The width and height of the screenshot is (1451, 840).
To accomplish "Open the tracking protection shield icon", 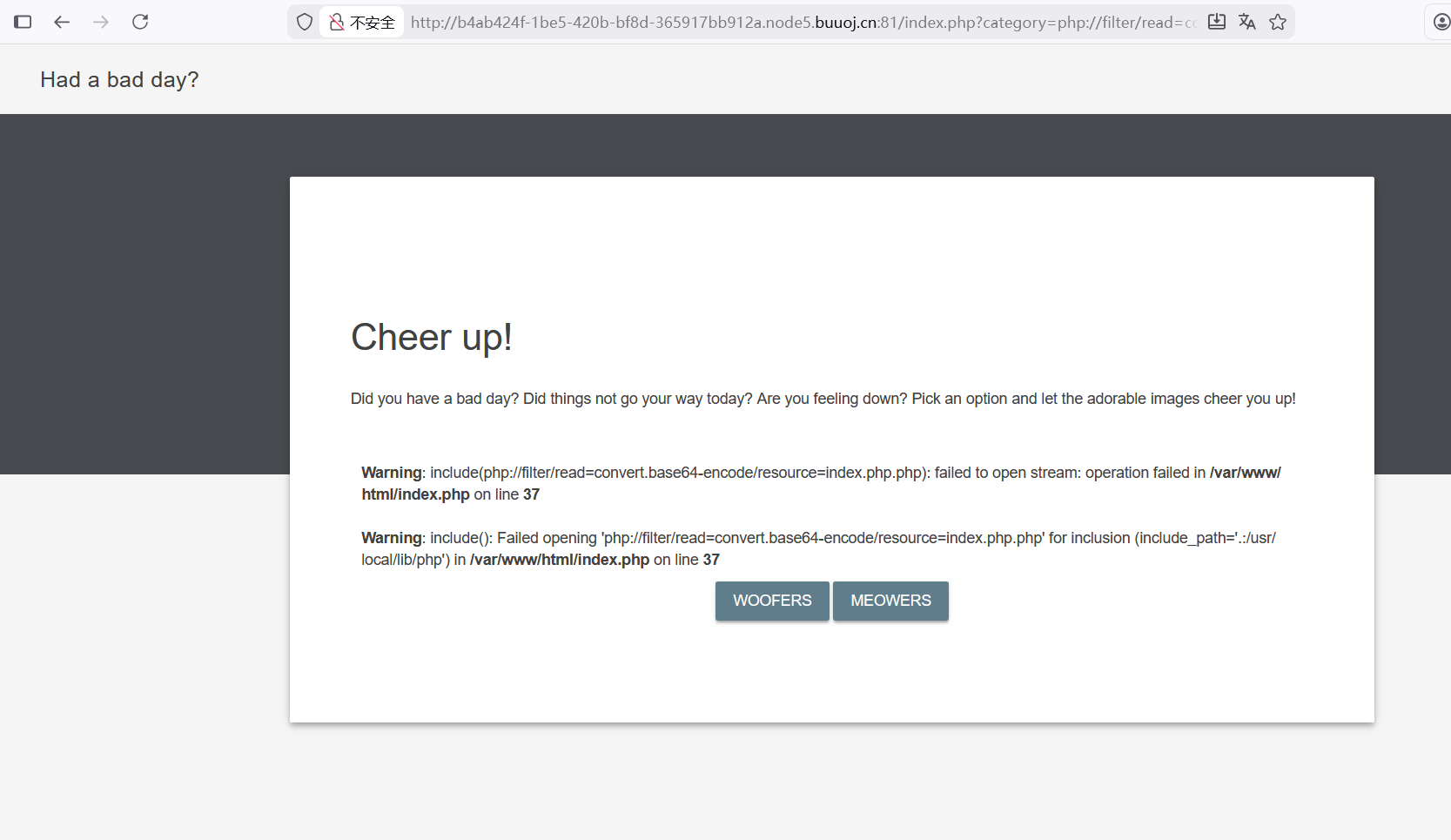I will 304,22.
